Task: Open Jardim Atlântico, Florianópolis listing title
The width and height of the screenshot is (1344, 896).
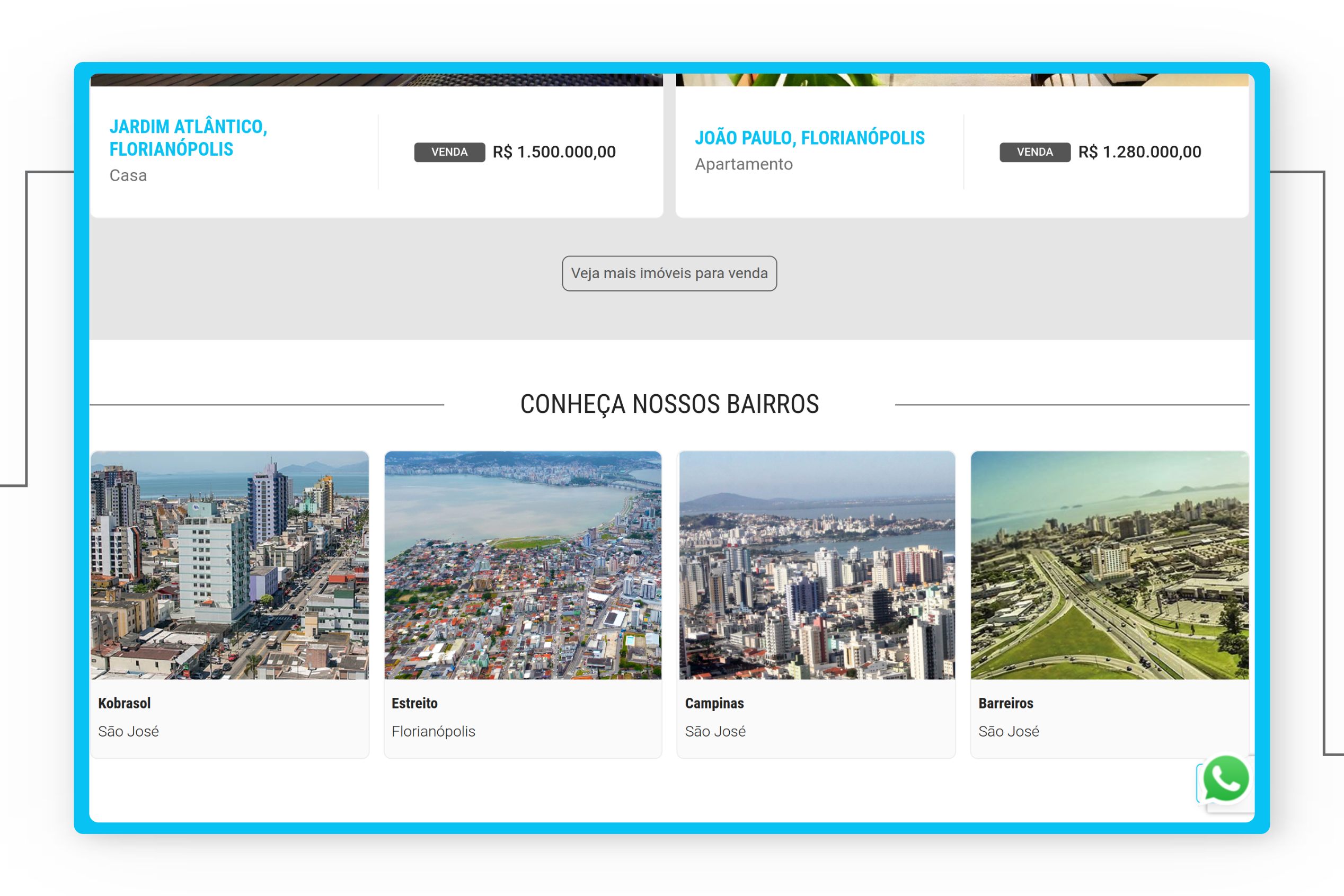Action: pos(189,138)
